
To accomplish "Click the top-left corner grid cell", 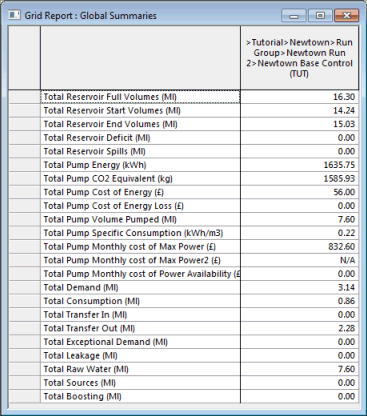I will tap(24, 58).
